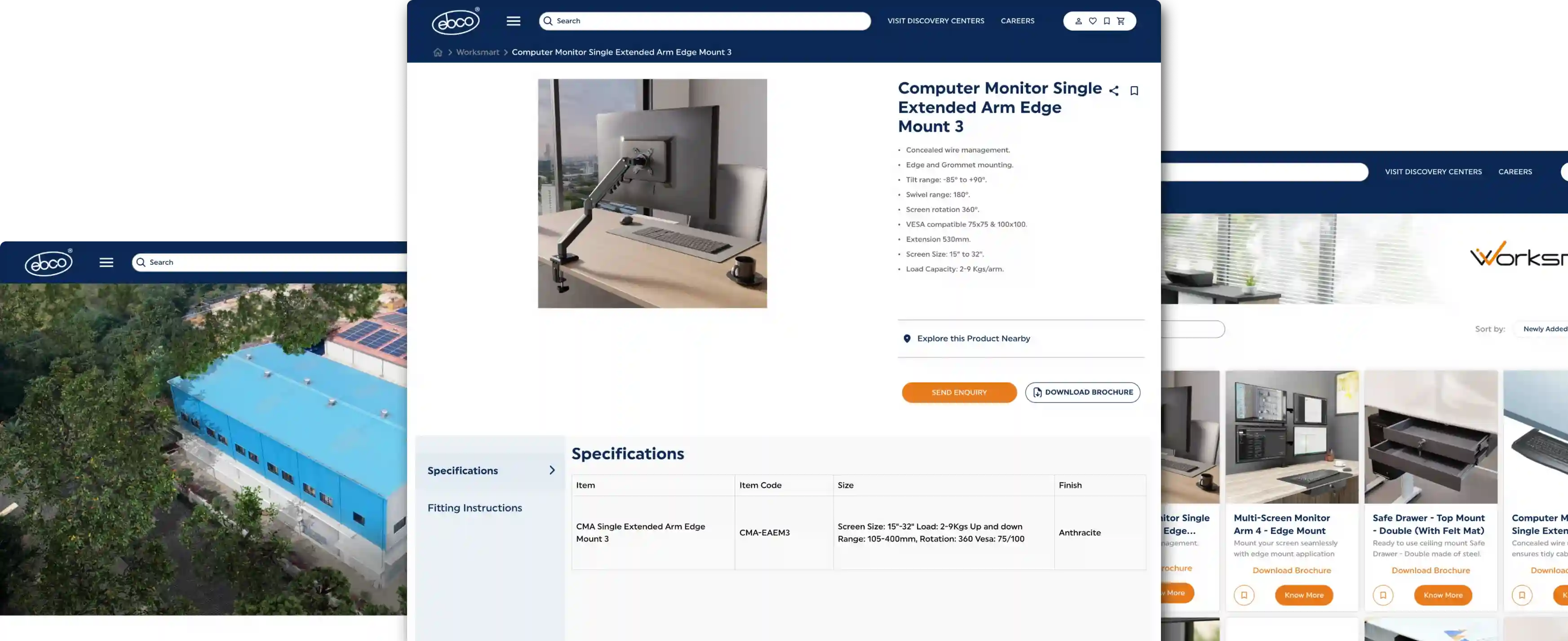Bookmark this product next to the title
1568x641 pixels.
point(1134,91)
